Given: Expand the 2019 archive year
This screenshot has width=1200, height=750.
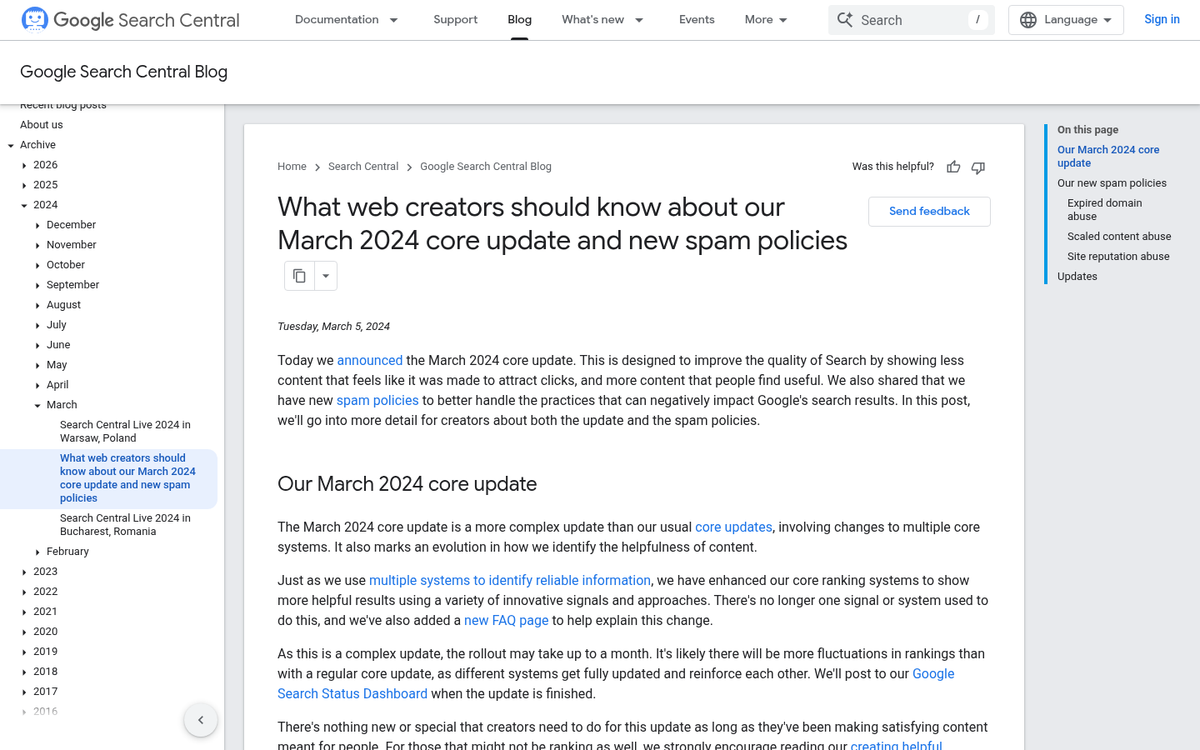Looking at the screenshot, I should coord(25,652).
